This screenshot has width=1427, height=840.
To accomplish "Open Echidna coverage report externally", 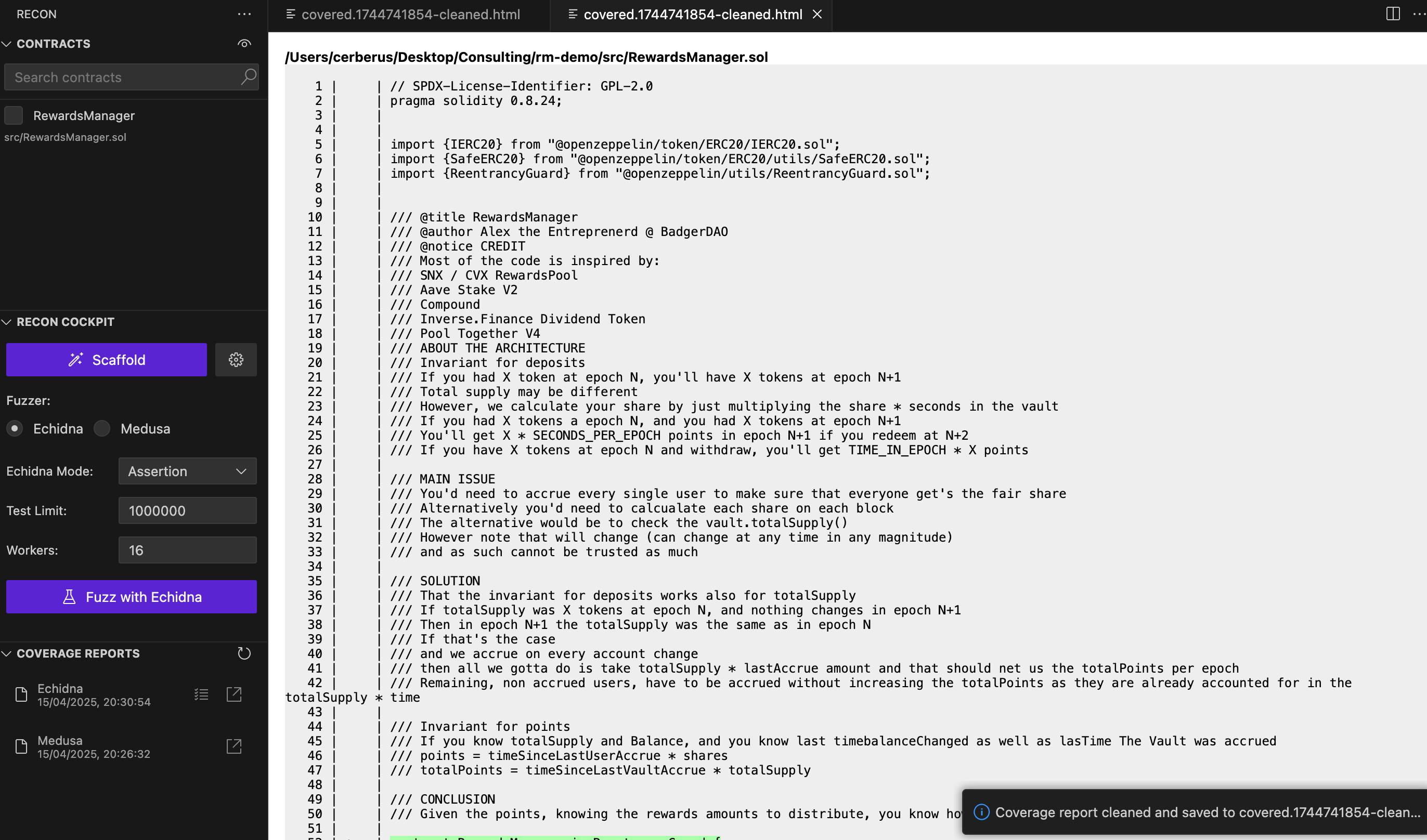I will tap(234, 694).
